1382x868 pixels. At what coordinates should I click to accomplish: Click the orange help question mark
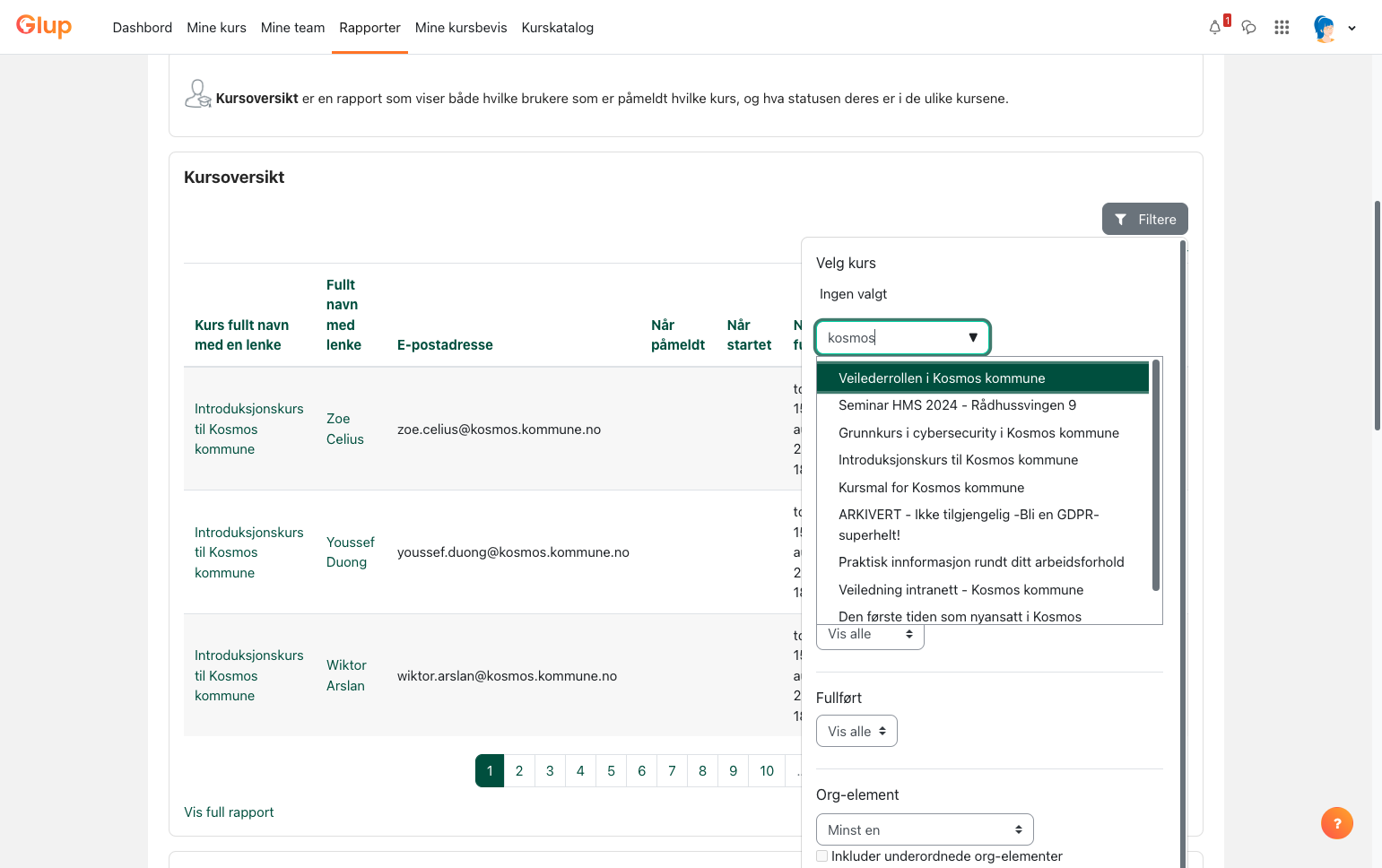point(1336,823)
